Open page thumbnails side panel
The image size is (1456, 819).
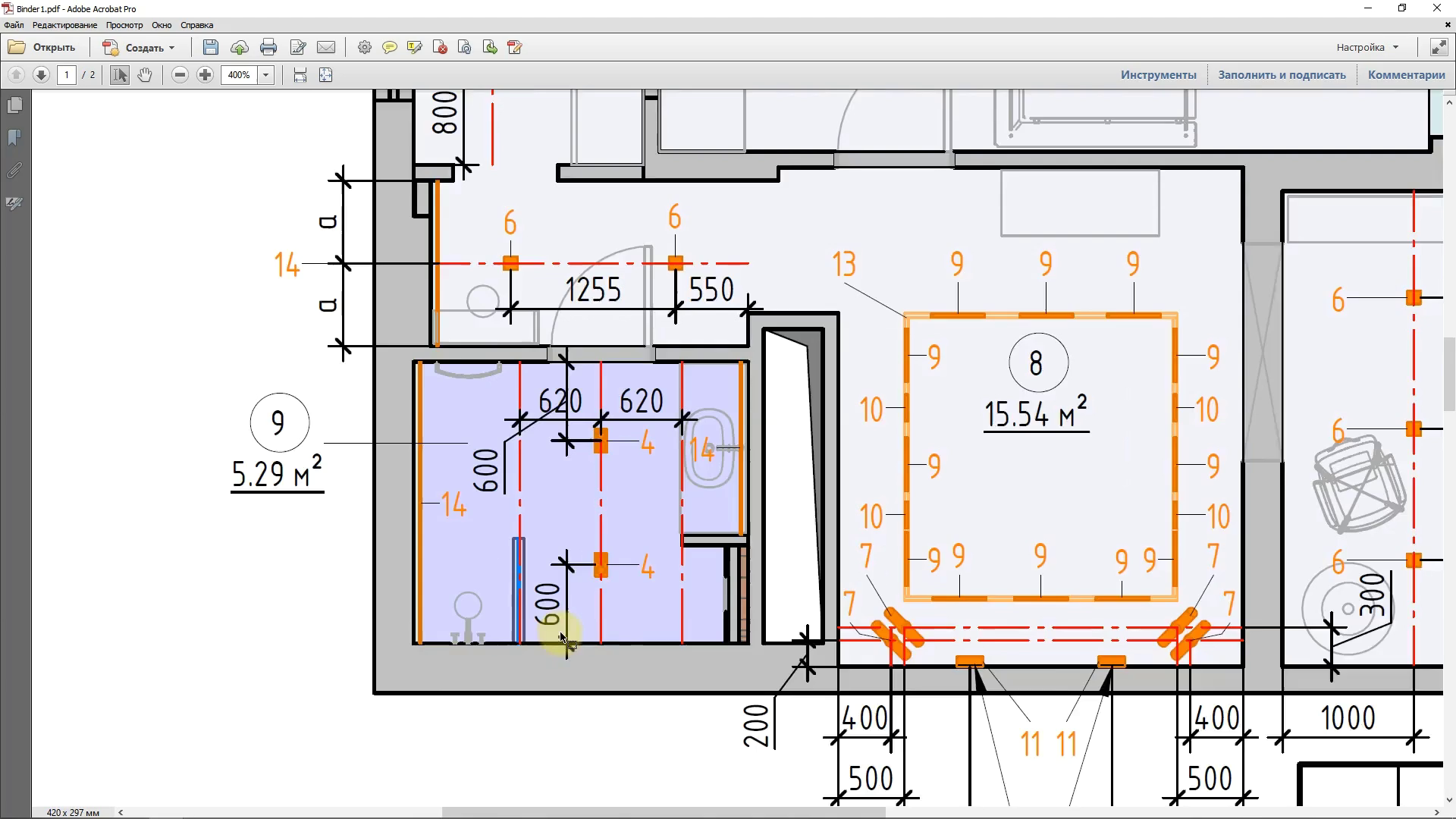coord(14,105)
